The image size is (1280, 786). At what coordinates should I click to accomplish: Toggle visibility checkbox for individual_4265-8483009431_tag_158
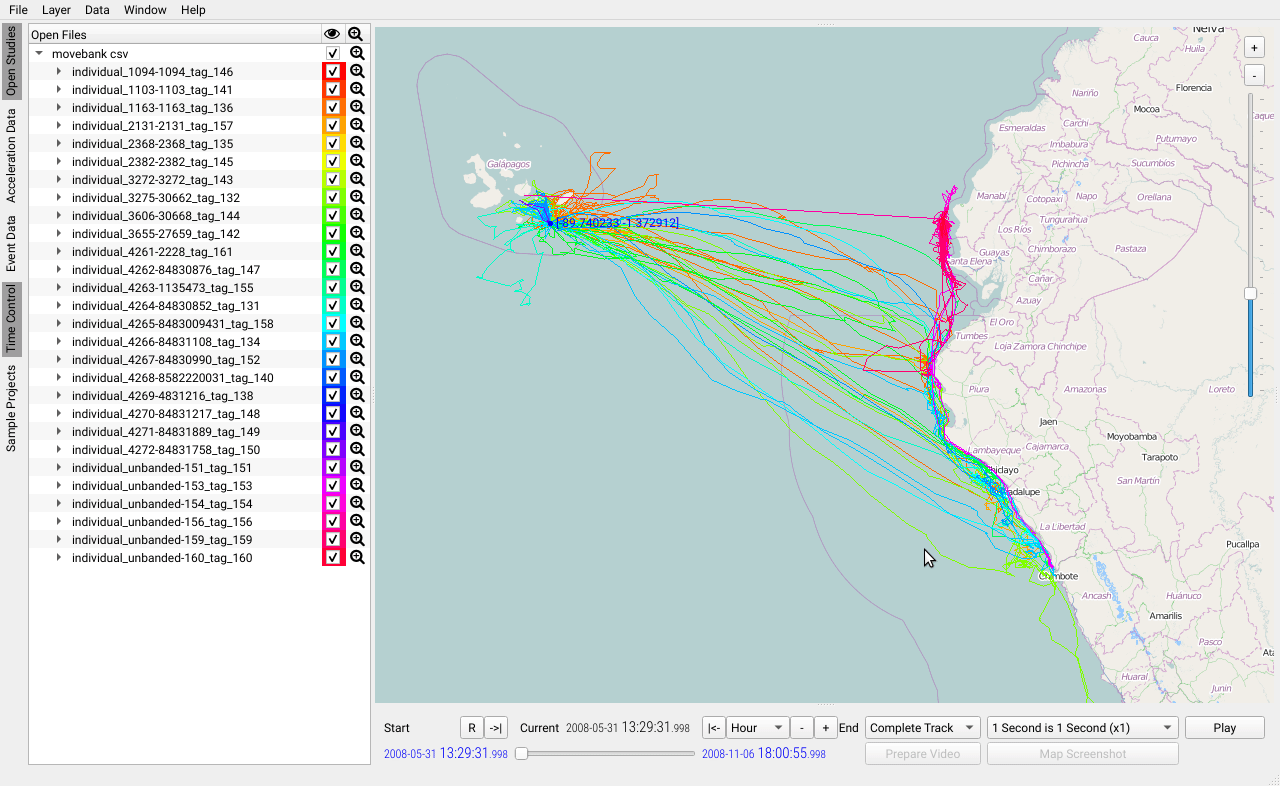point(333,324)
